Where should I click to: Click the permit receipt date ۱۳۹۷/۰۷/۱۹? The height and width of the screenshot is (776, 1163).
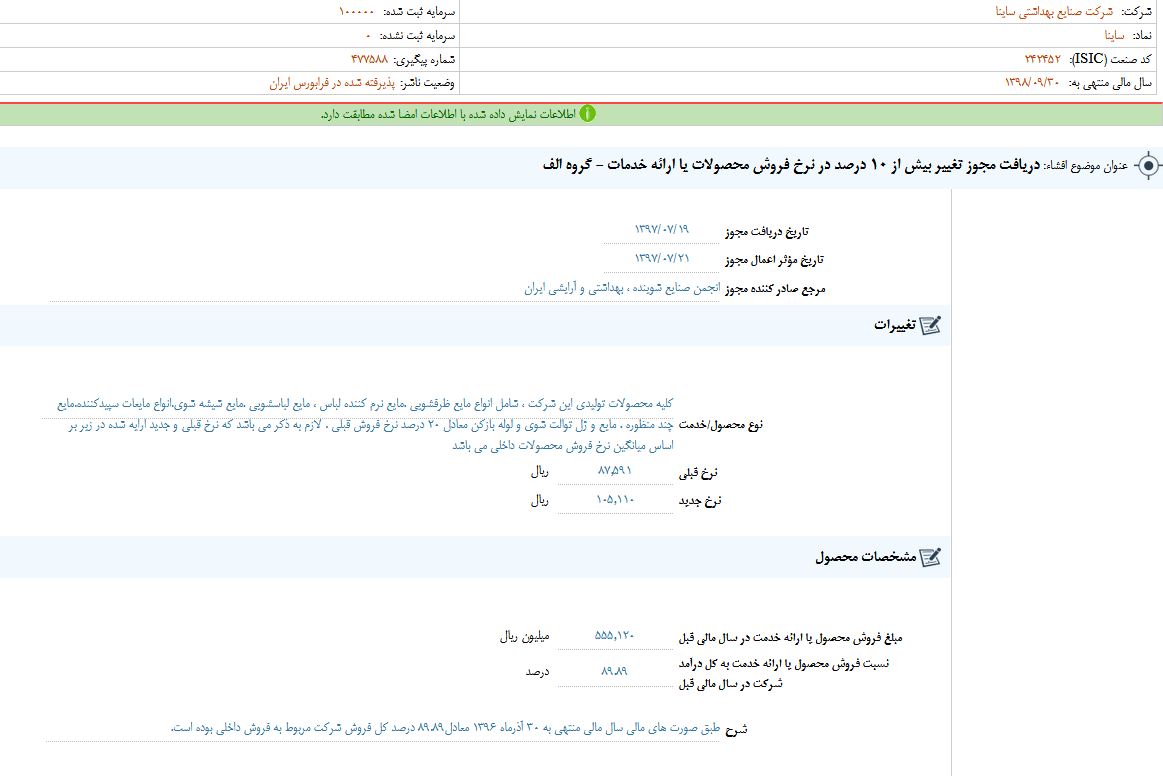tap(662, 229)
